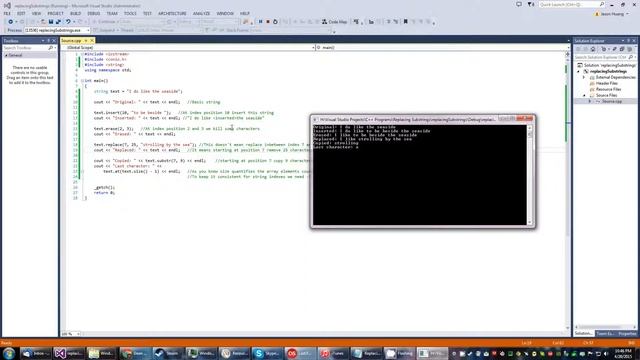Open the Code Map toolbar button

[334, 22]
